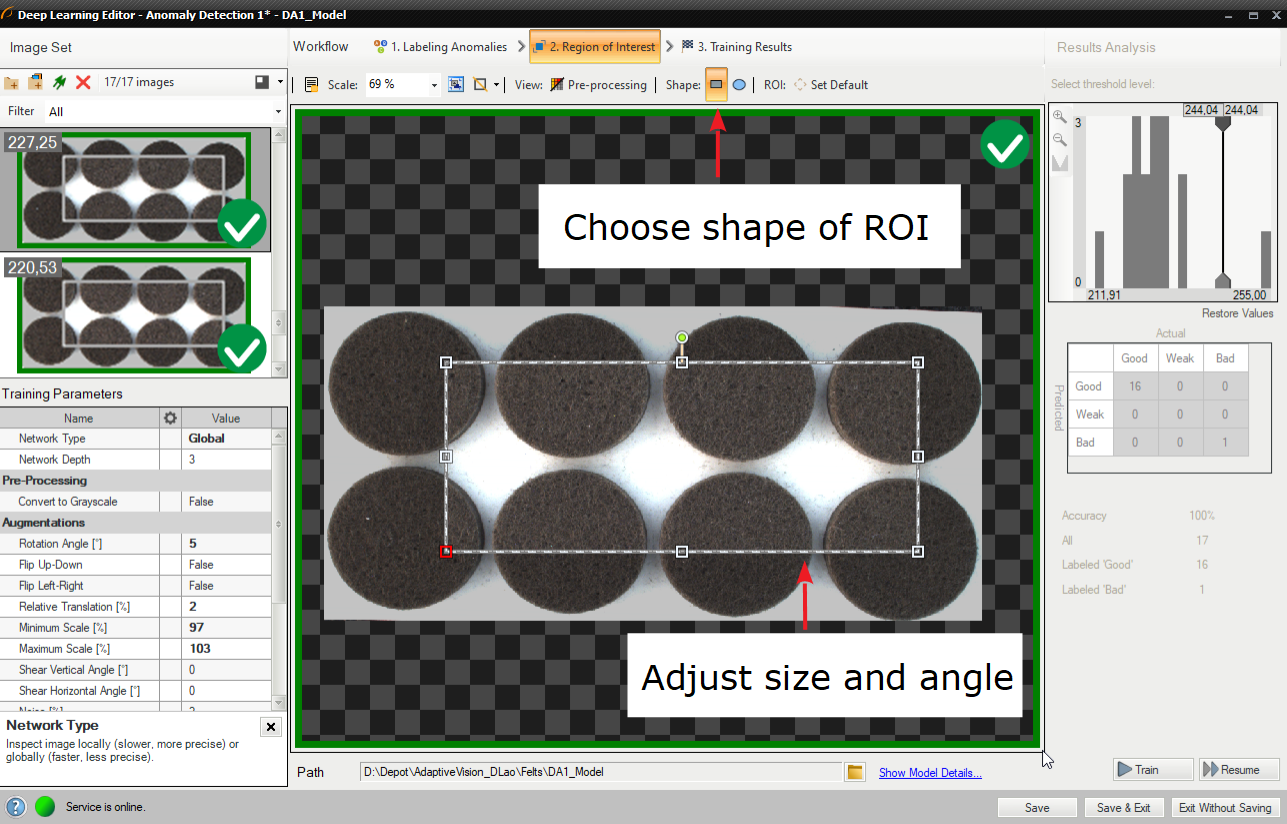Click the red X remove image icon
Viewport: 1287px width, 824px height.
click(x=84, y=82)
